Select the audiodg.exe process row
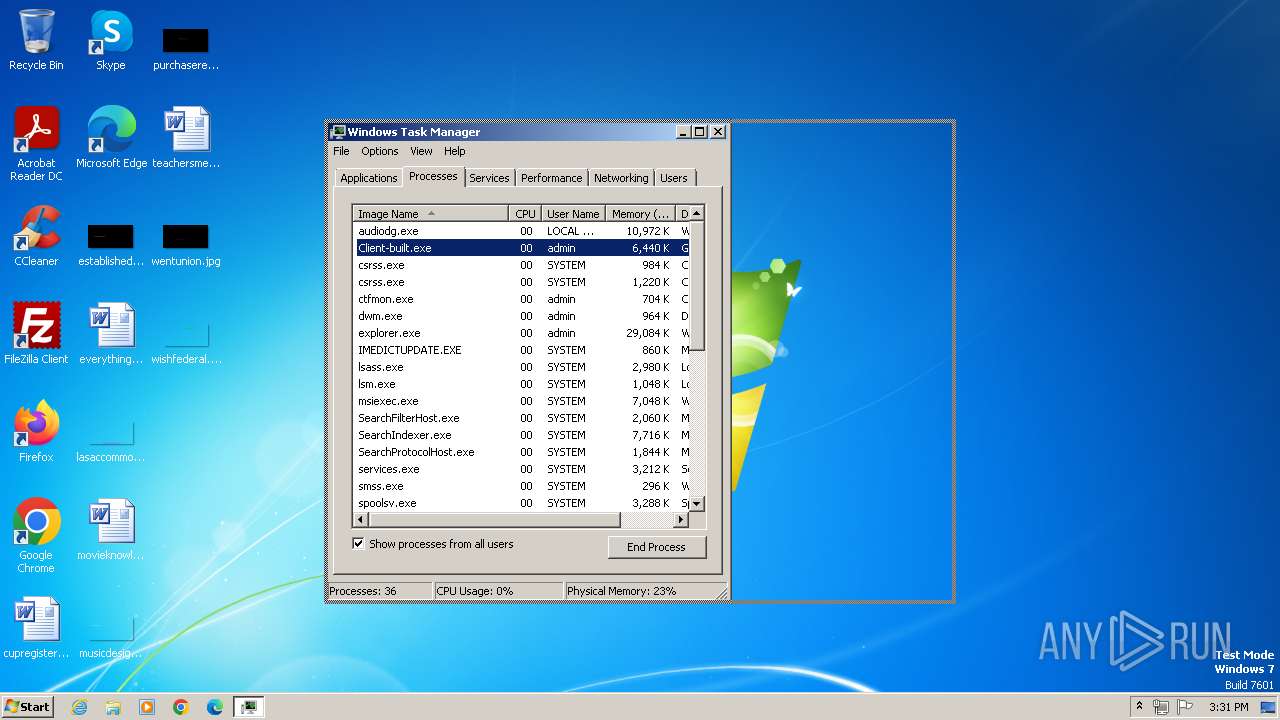Viewport: 1280px width, 720px height. point(521,231)
